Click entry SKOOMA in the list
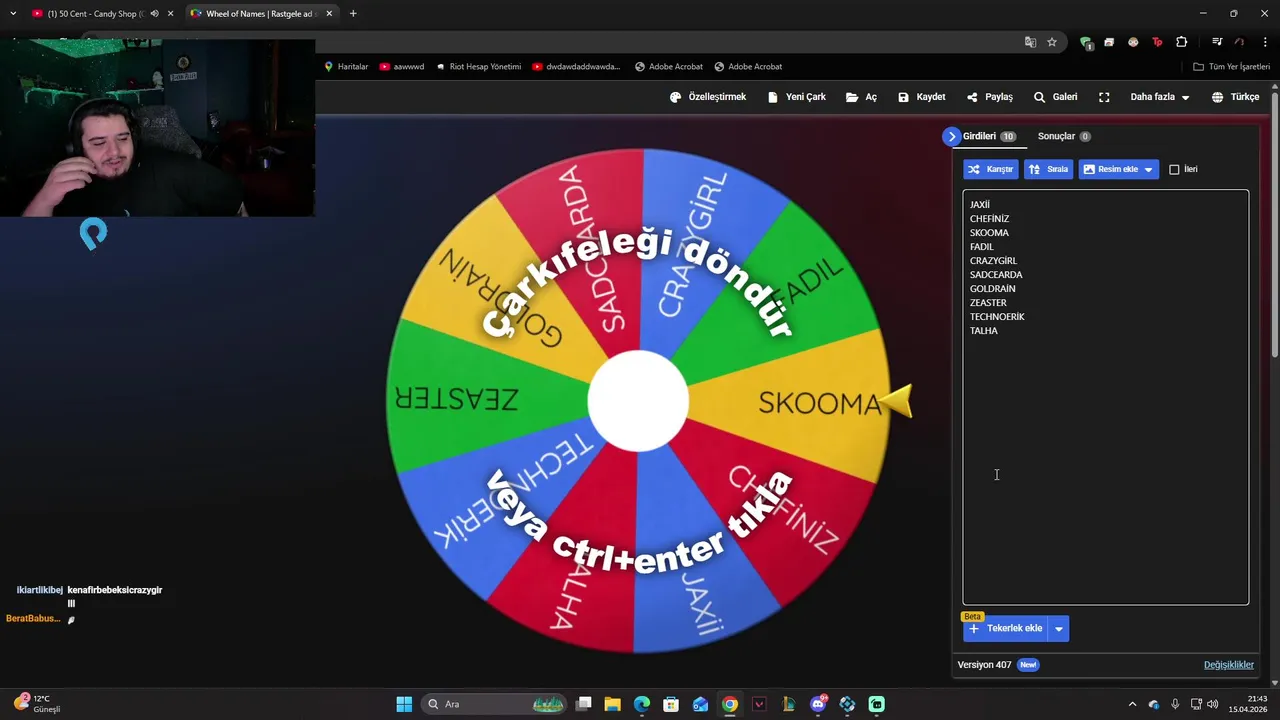This screenshot has height=720, width=1280. tap(989, 233)
